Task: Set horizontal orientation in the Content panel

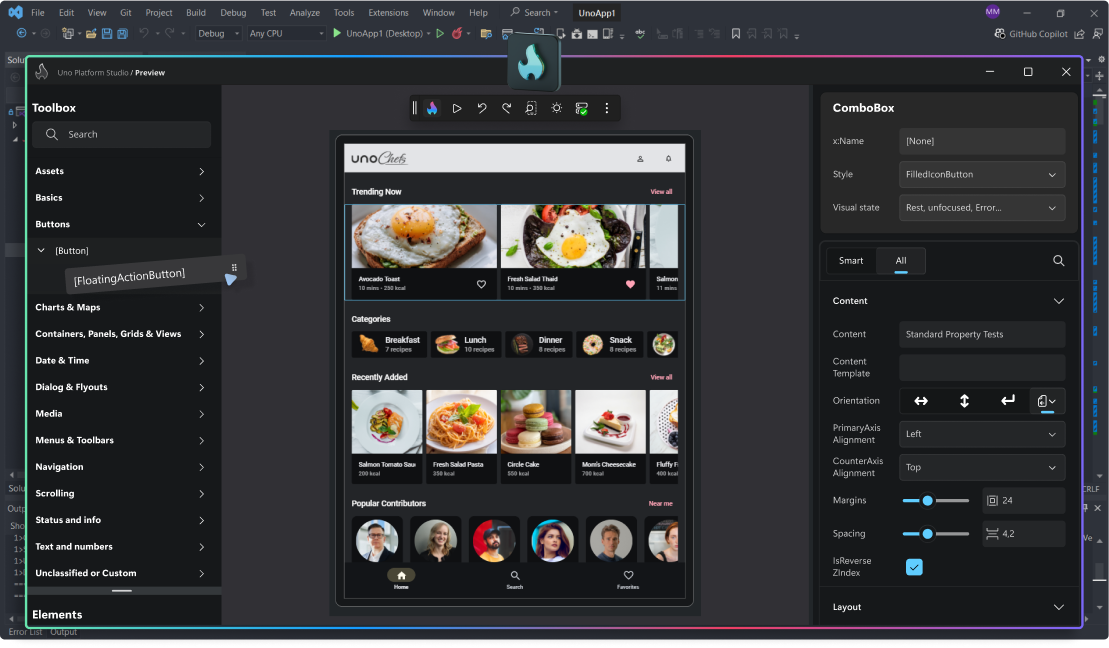Action: click(919, 400)
